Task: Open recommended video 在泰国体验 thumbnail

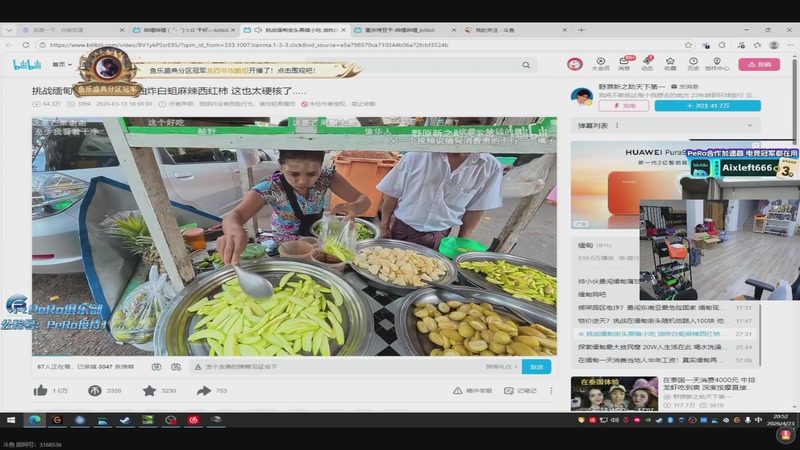Action: click(614, 393)
